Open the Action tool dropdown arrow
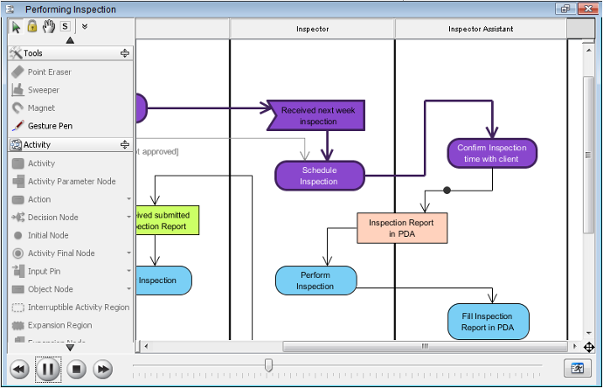603x388 pixels. tap(128, 199)
